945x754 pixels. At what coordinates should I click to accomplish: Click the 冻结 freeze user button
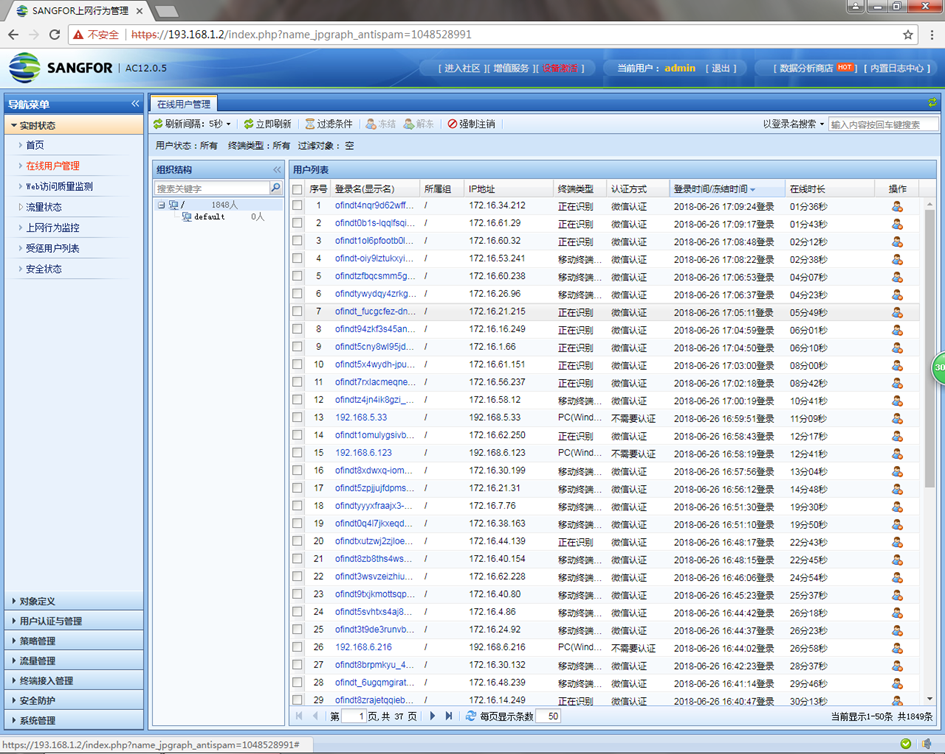[x=381, y=124]
